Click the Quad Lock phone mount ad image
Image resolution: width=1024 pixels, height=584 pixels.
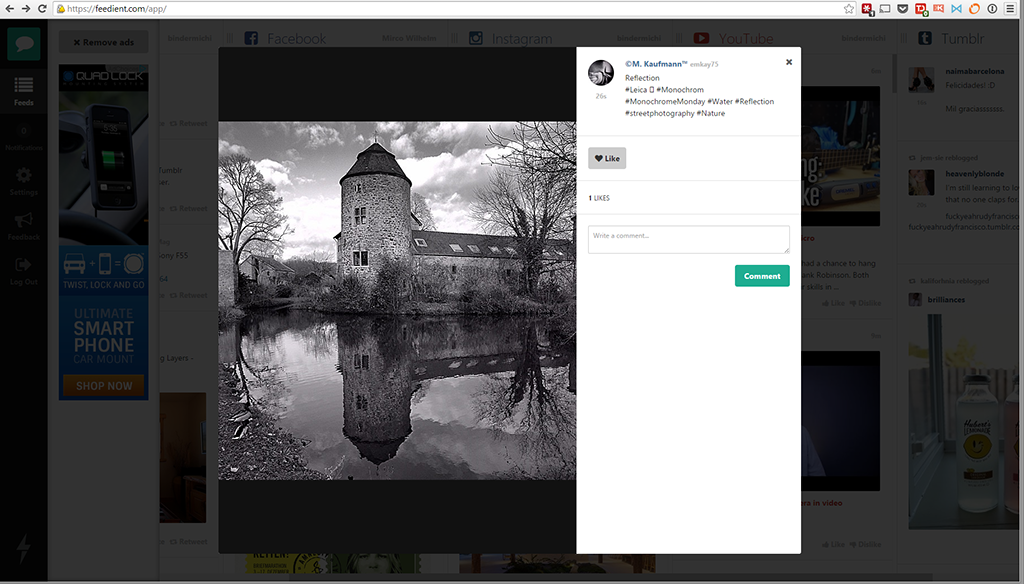(103, 155)
